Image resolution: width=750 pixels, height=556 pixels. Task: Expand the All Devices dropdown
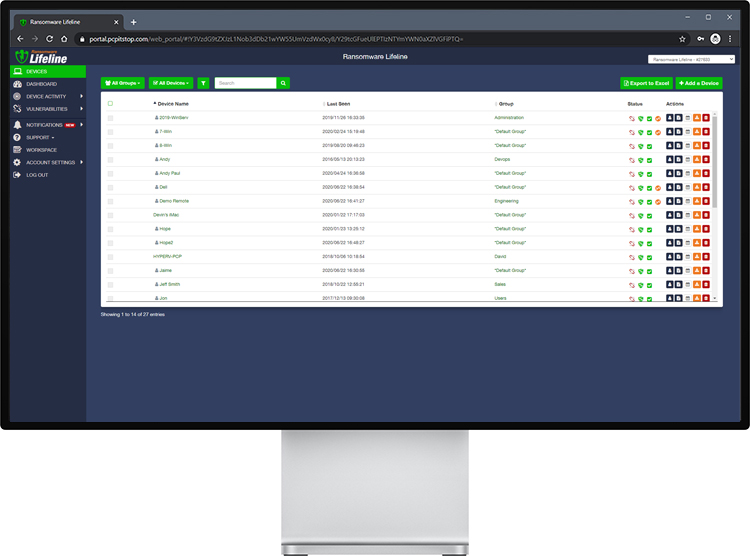coord(169,84)
